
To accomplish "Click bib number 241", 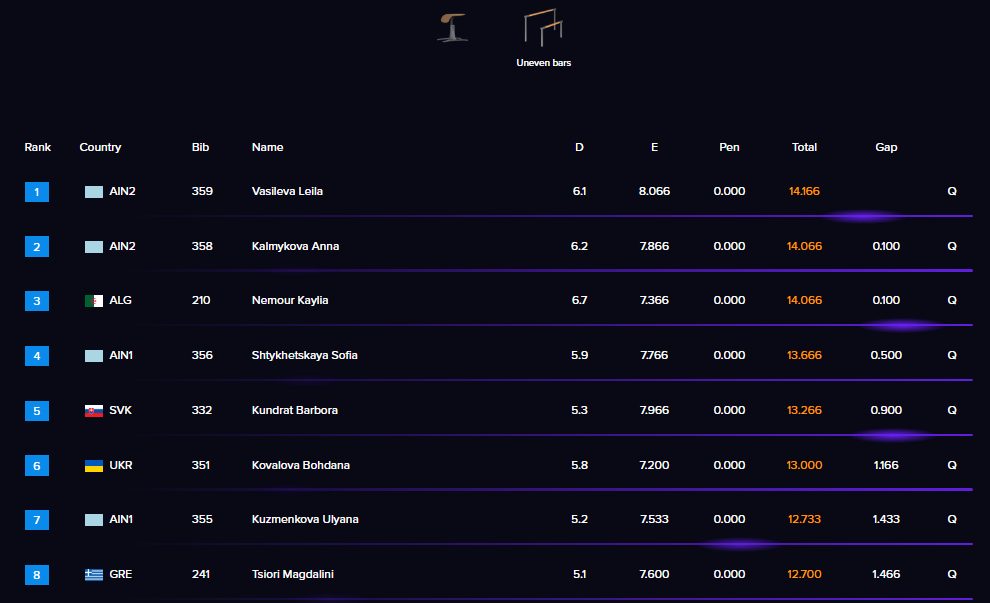I will click(201, 575).
